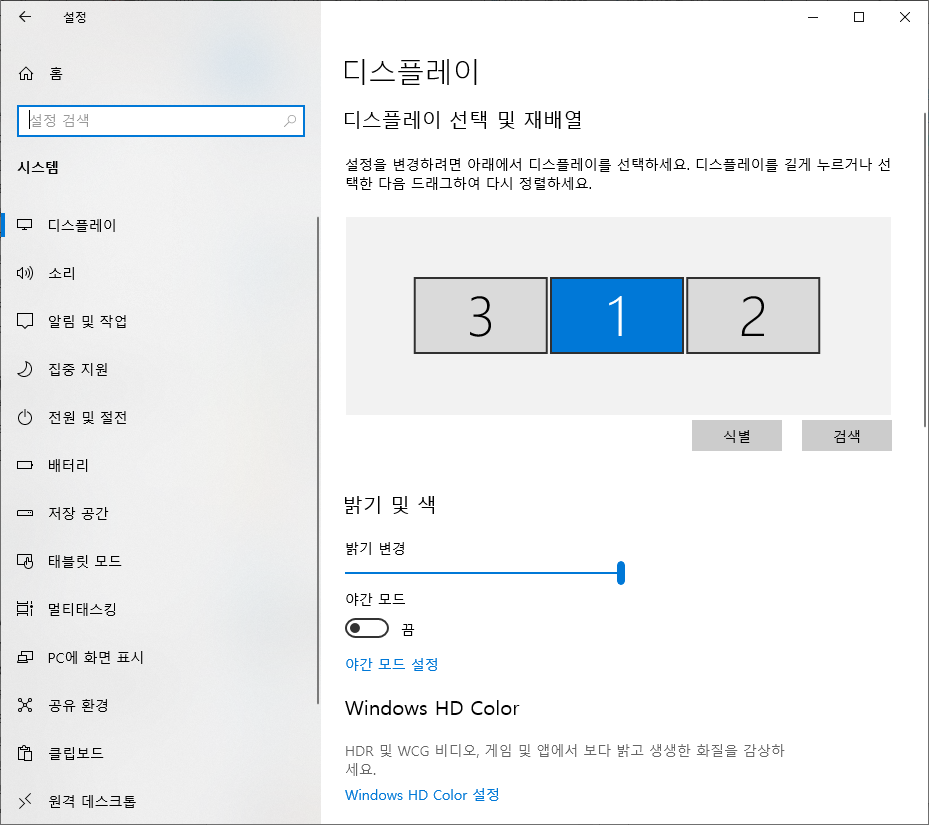Click the 클립보드 clipboard icon
Screen dimensions: 929x825
(x=25, y=753)
